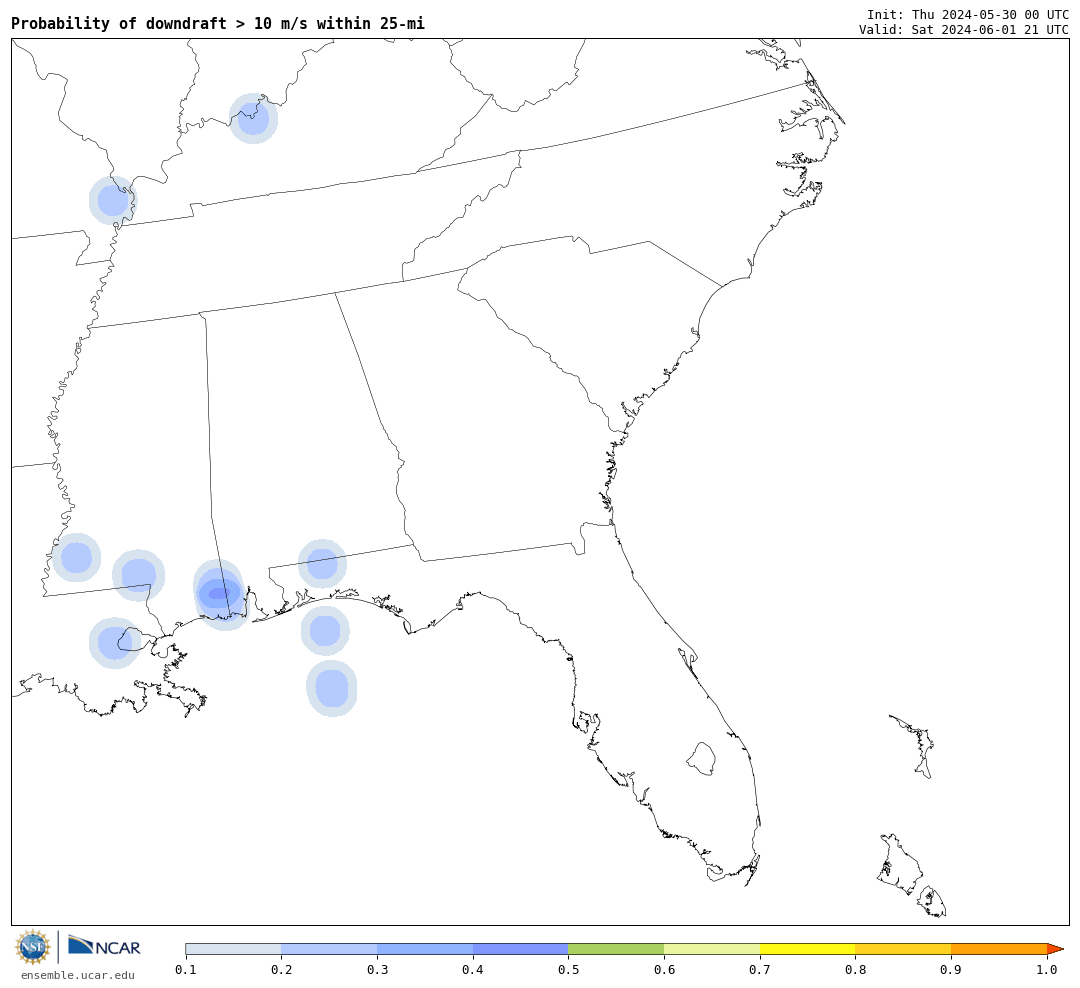The width and height of the screenshot is (1080, 988).
Task: Click the colorbar label 0.7
Action: pos(760,970)
